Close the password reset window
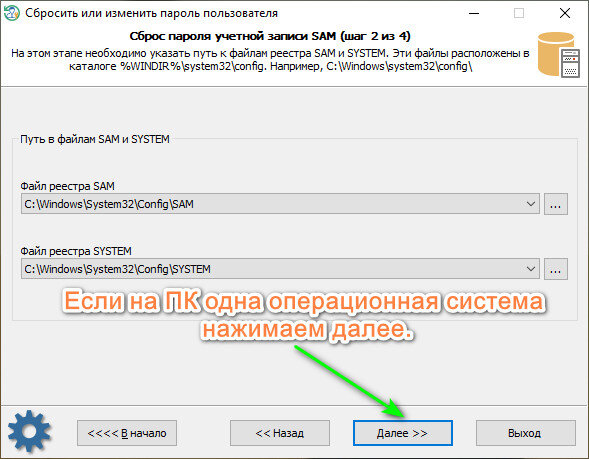The width and height of the screenshot is (589, 459). (x=565, y=13)
